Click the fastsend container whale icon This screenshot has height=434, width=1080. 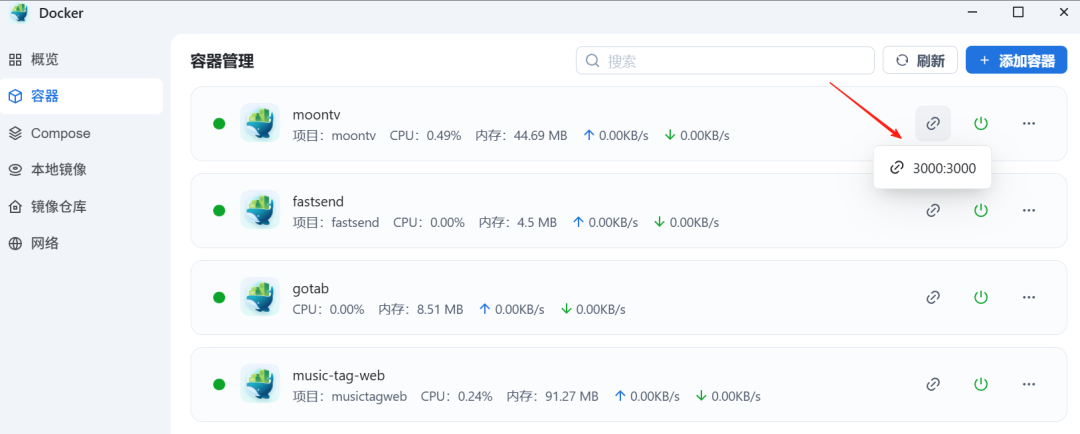[260, 209]
